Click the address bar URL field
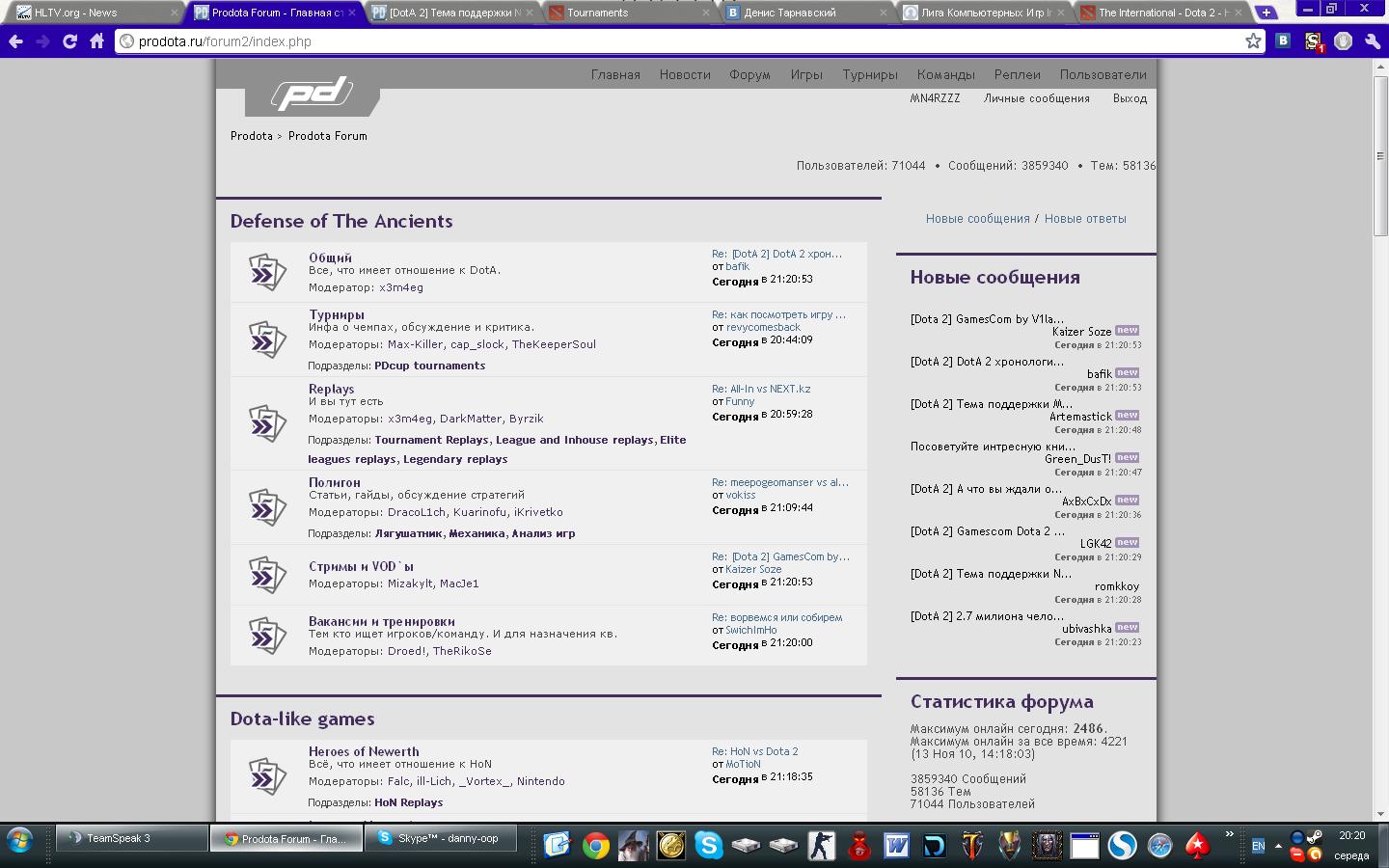Screen dimensions: 1389x868 [689, 41]
